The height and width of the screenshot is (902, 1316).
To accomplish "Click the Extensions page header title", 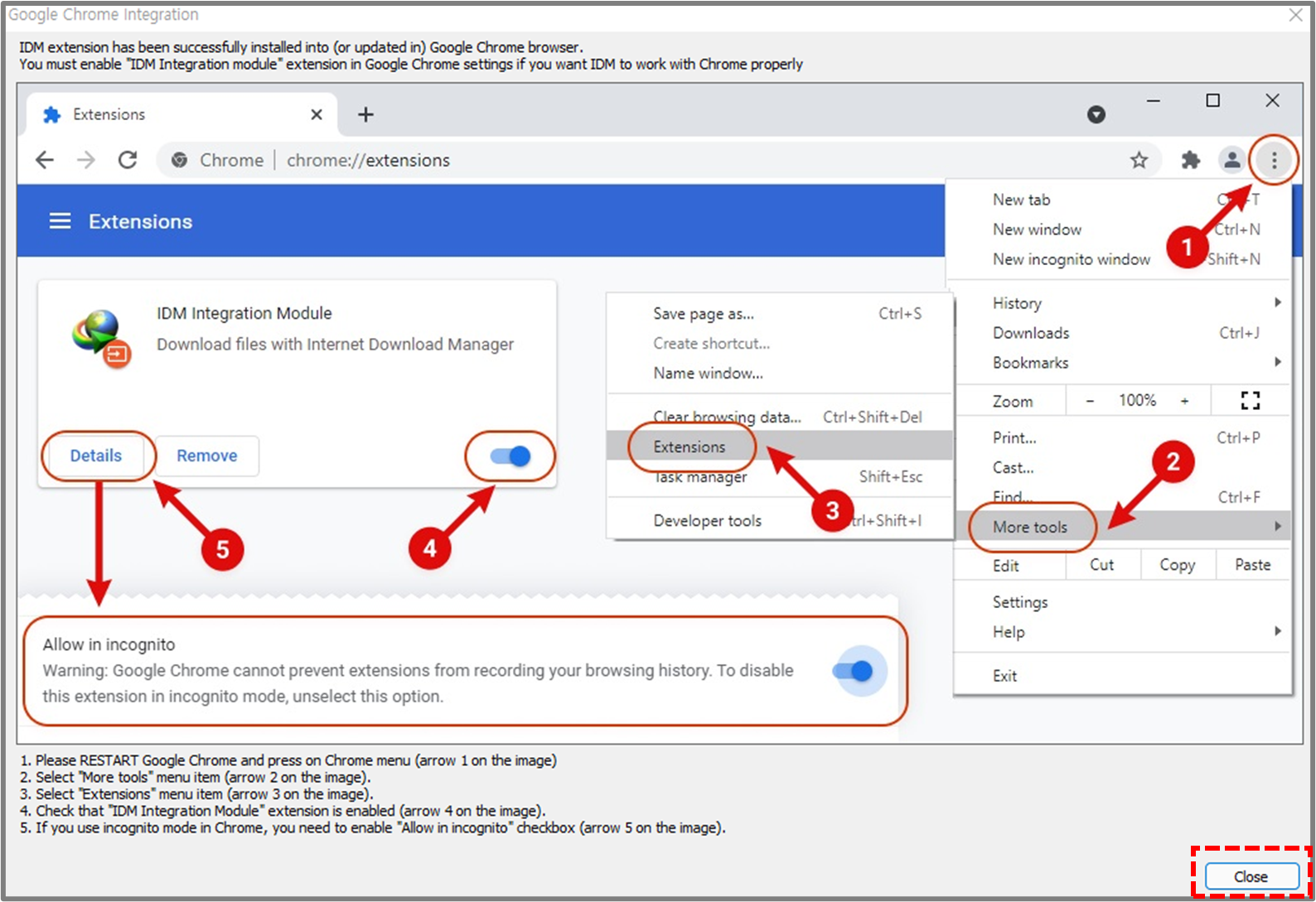I will 141,221.
